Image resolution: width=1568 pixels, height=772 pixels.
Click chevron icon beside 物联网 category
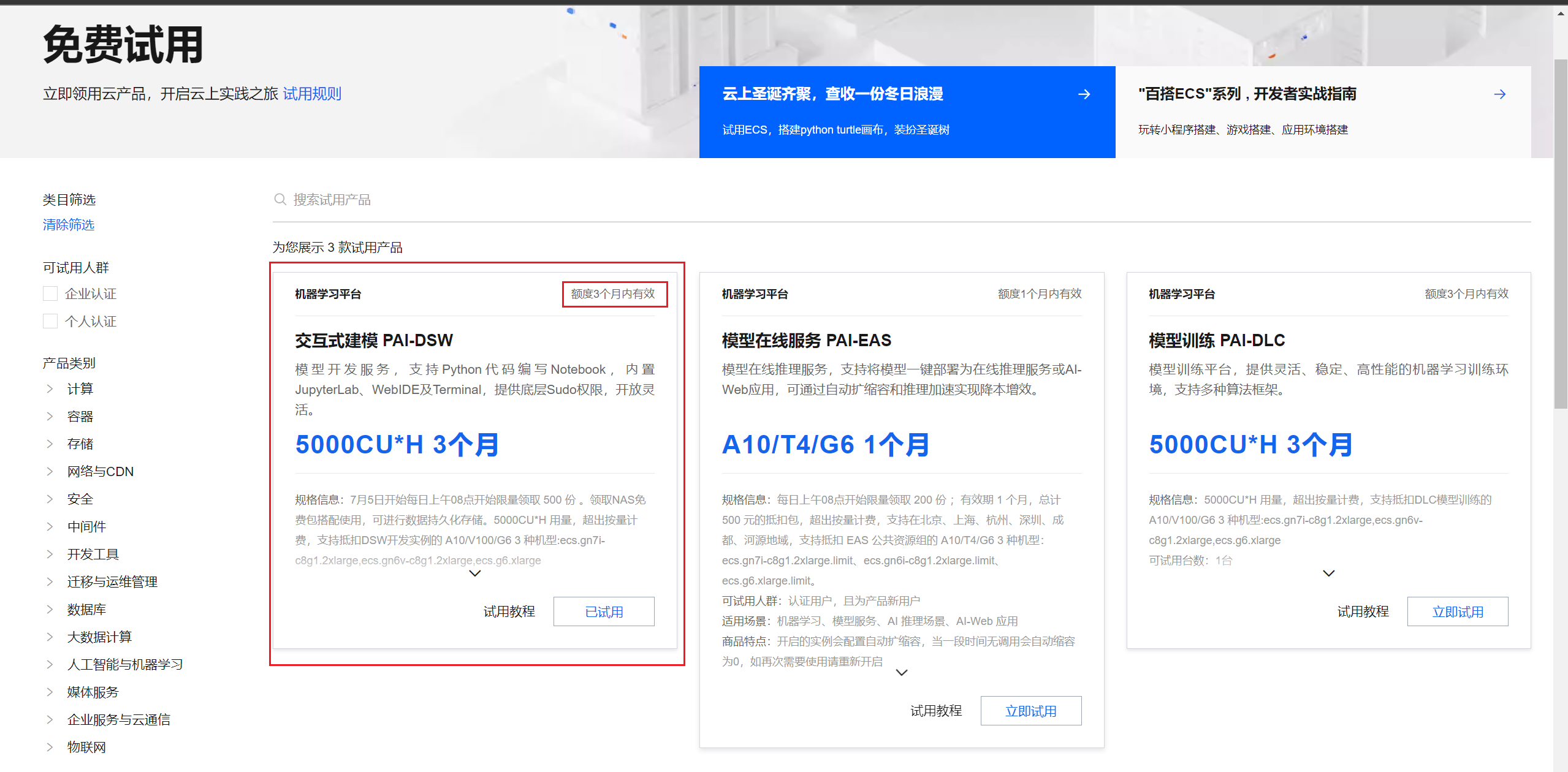[x=50, y=746]
